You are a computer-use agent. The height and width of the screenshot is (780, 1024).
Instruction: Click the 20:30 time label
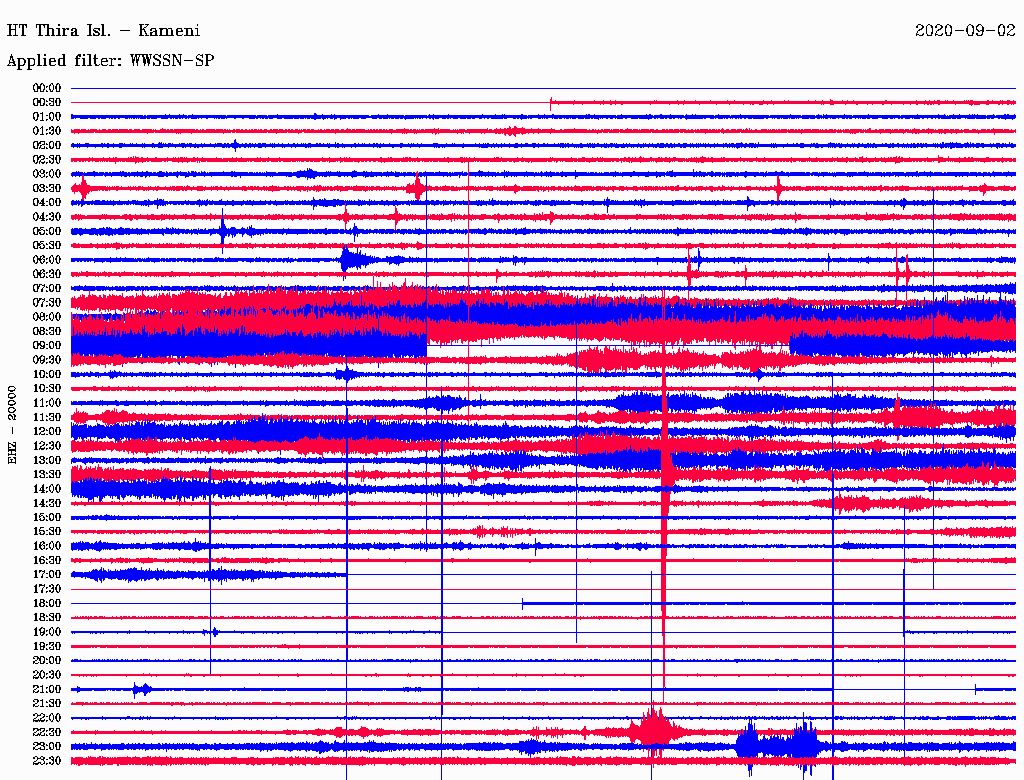tap(47, 675)
